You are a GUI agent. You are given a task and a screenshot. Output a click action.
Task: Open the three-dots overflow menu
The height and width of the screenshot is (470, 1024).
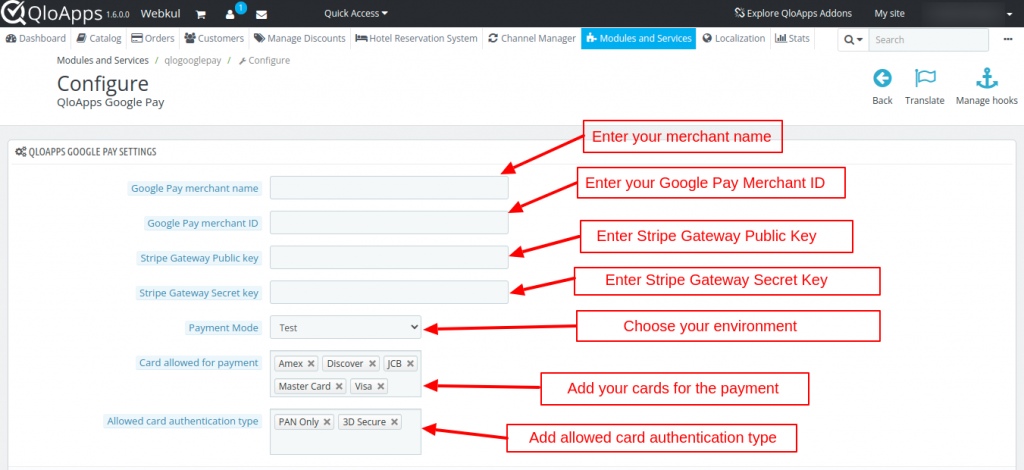(1008, 39)
